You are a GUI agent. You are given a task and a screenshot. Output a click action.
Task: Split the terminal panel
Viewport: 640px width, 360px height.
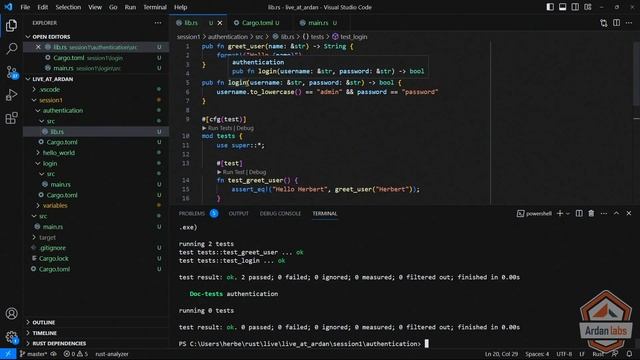(x=579, y=213)
